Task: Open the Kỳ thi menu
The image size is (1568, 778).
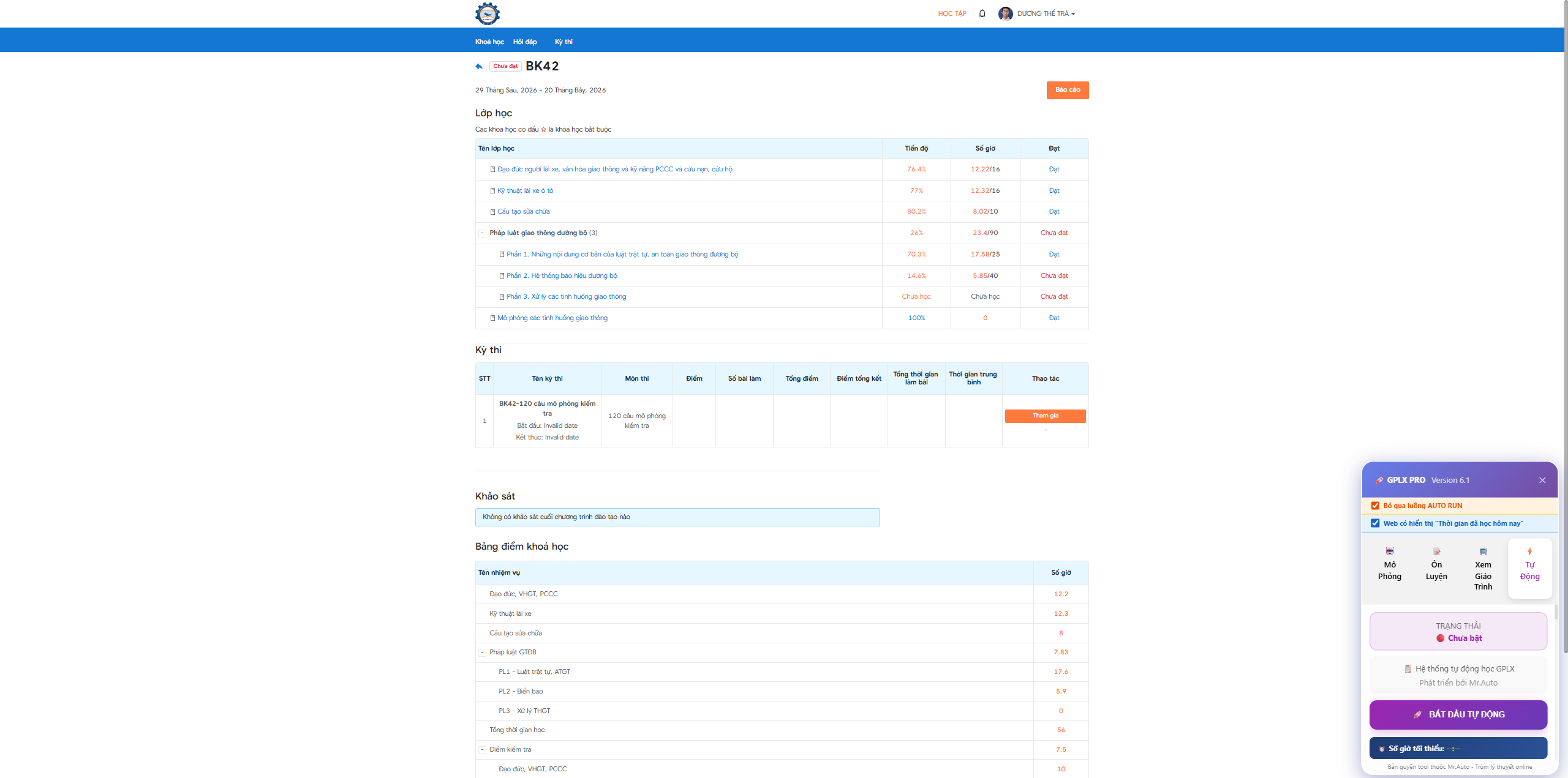Action: coord(563,42)
